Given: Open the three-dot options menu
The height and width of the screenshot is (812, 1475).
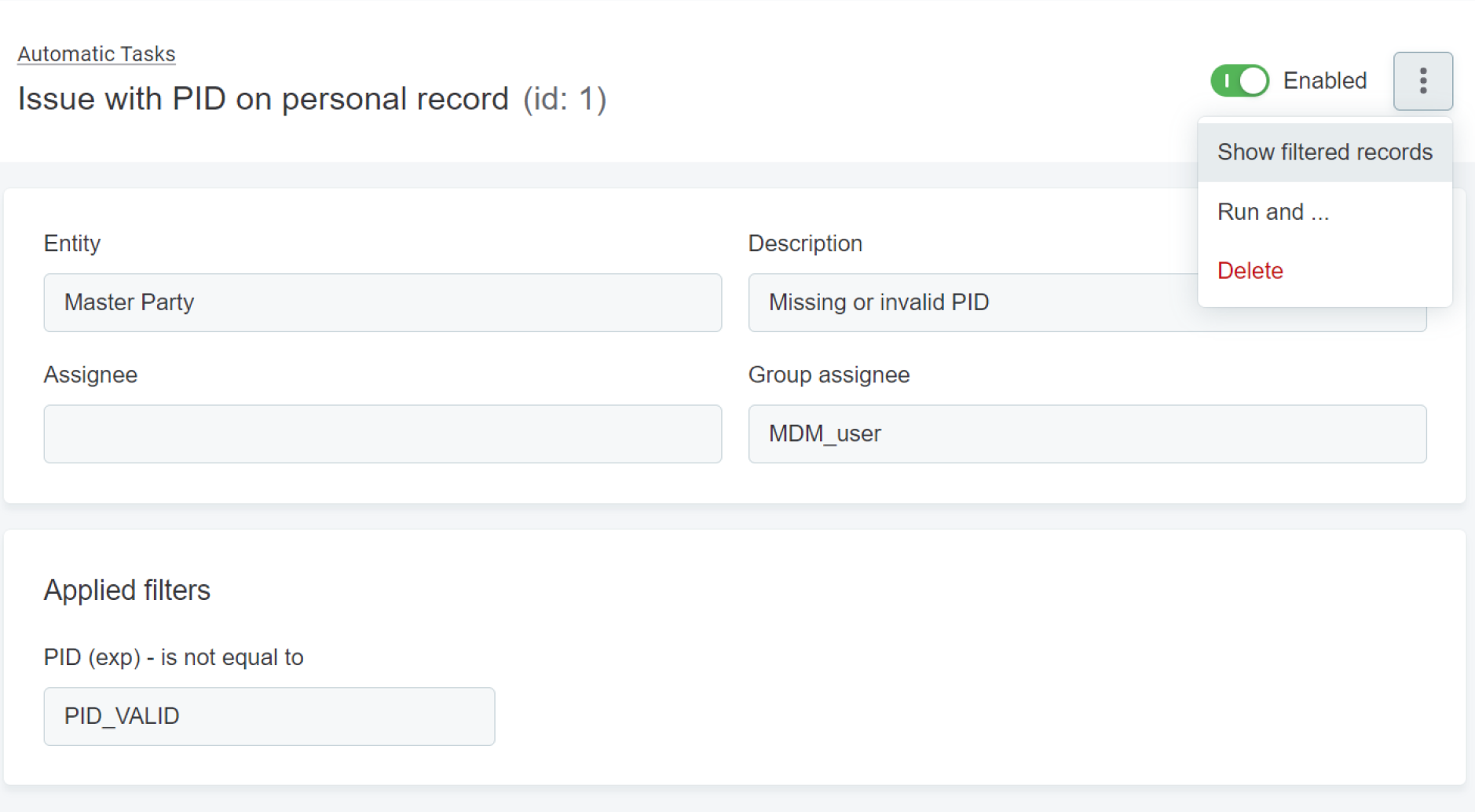Looking at the screenshot, I should click(x=1422, y=81).
